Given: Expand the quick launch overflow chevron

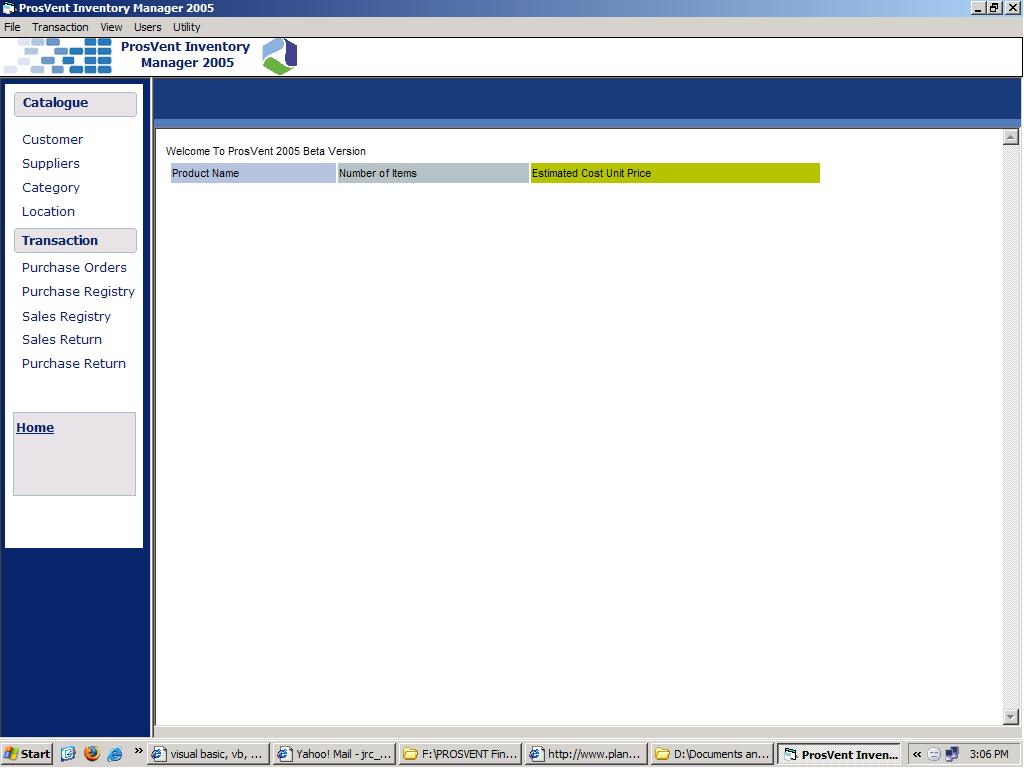Looking at the screenshot, I should click(138, 750).
